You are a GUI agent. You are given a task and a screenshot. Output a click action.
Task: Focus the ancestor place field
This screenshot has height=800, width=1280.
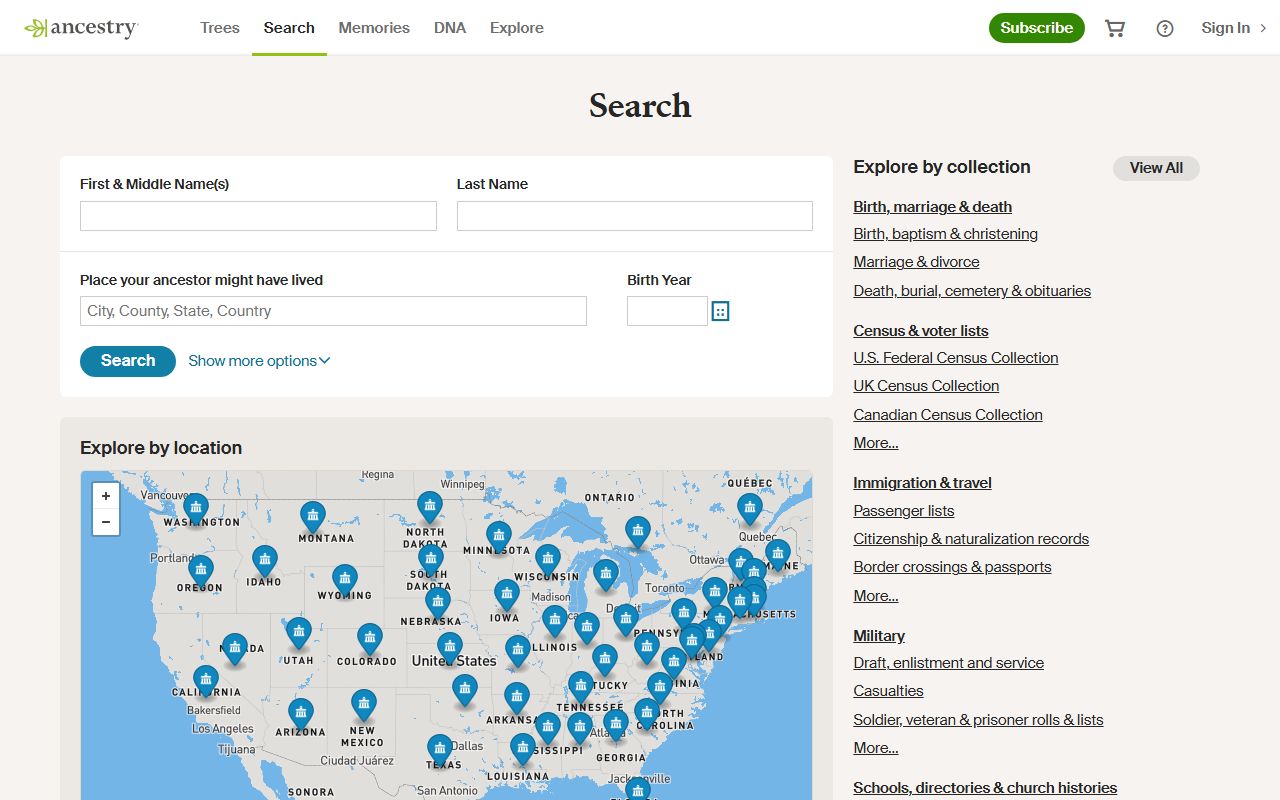pos(333,311)
